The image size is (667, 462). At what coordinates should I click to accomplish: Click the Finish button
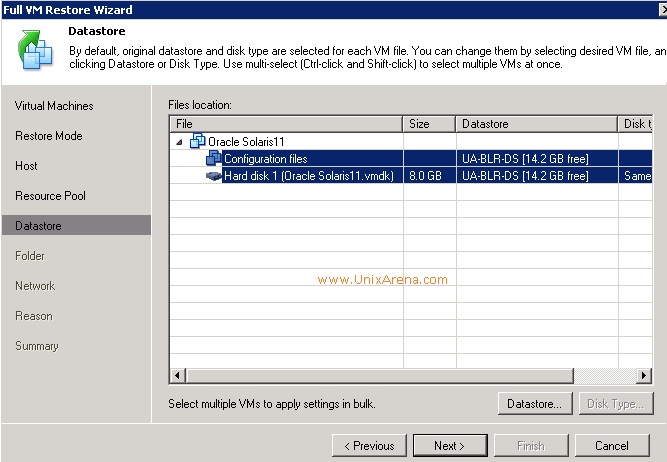click(x=531, y=445)
